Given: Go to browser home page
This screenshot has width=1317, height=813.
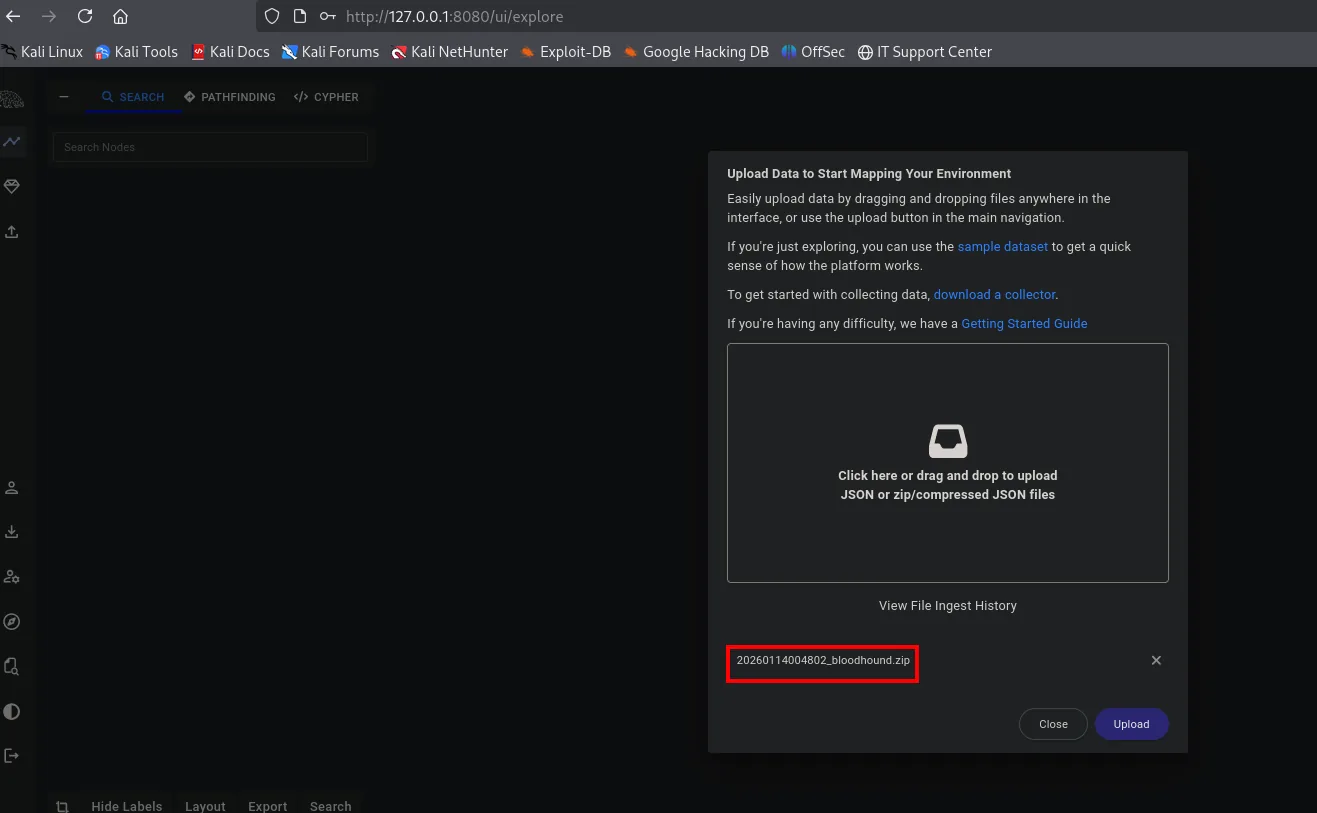Looking at the screenshot, I should coord(120,16).
